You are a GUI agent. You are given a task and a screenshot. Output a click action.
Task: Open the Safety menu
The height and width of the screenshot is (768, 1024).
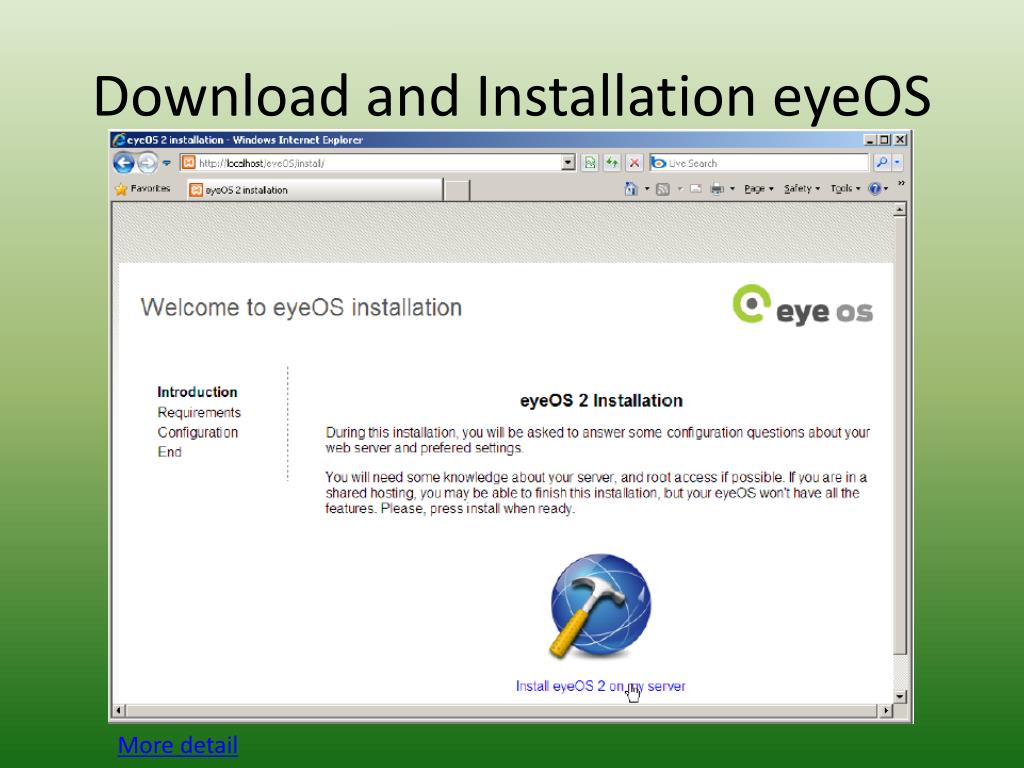[801, 189]
